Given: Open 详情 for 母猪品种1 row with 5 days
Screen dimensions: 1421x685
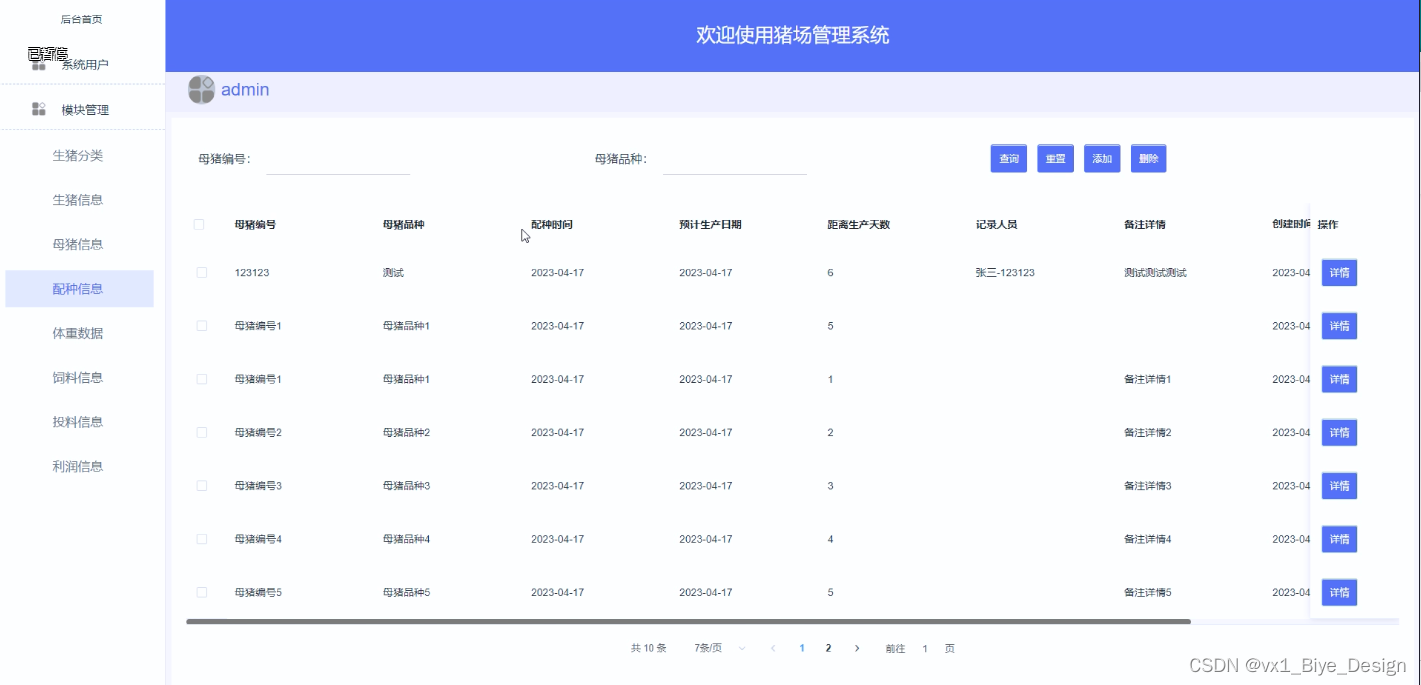Looking at the screenshot, I should pyautogui.click(x=1339, y=326).
